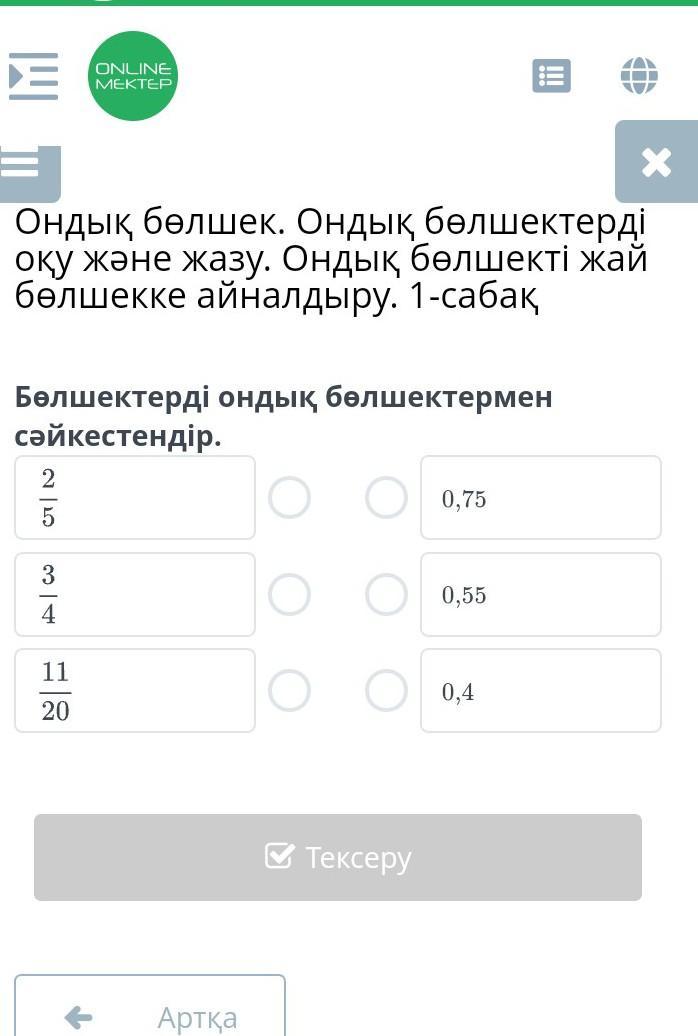Open the indented menu icon at top left

click(34, 76)
